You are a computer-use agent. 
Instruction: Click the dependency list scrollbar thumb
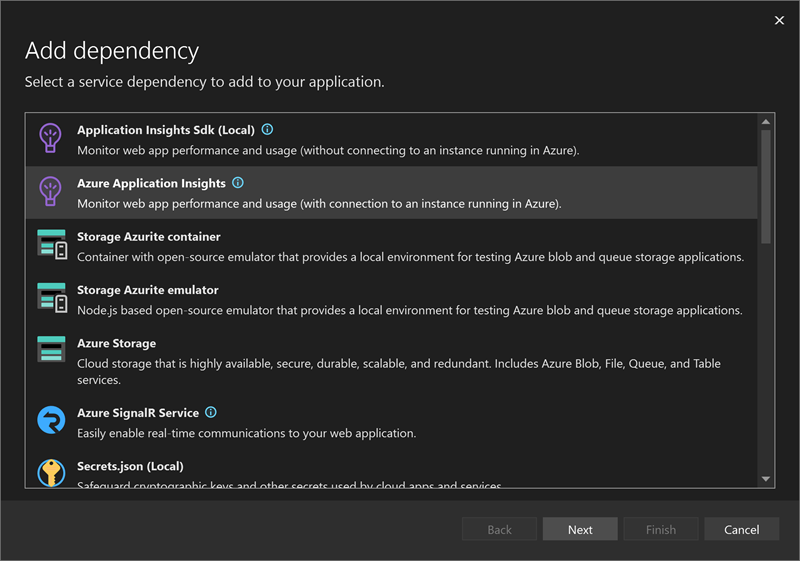[x=765, y=187]
